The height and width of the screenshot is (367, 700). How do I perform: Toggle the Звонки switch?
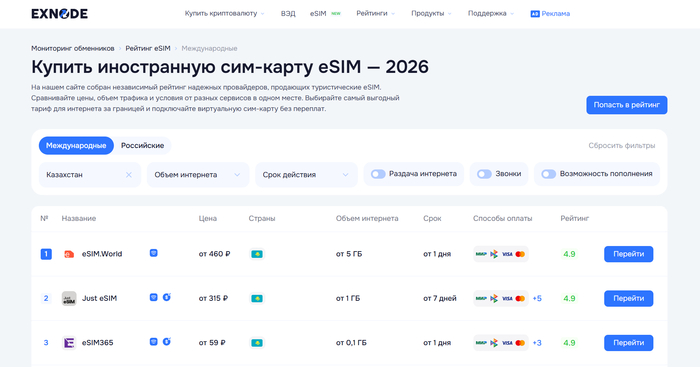(x=484, y=174)
